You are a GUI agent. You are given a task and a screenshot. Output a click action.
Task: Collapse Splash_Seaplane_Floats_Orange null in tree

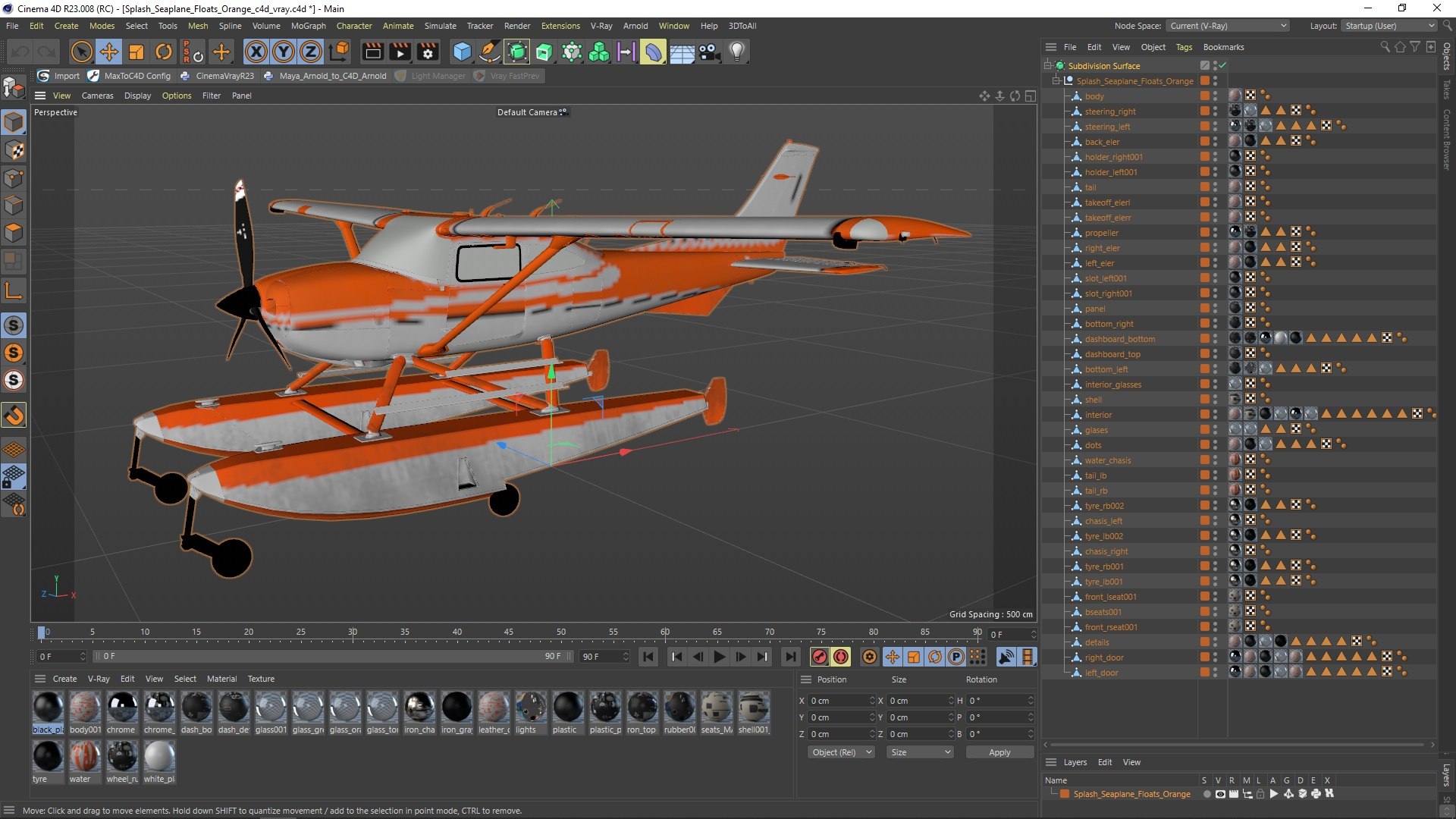click(x=1056, y=81)
